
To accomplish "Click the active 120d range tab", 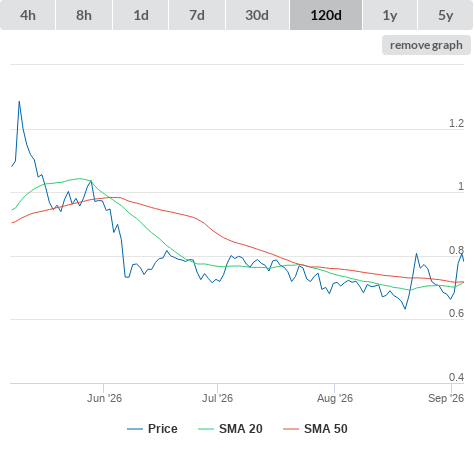I will (x=326, y=15).
